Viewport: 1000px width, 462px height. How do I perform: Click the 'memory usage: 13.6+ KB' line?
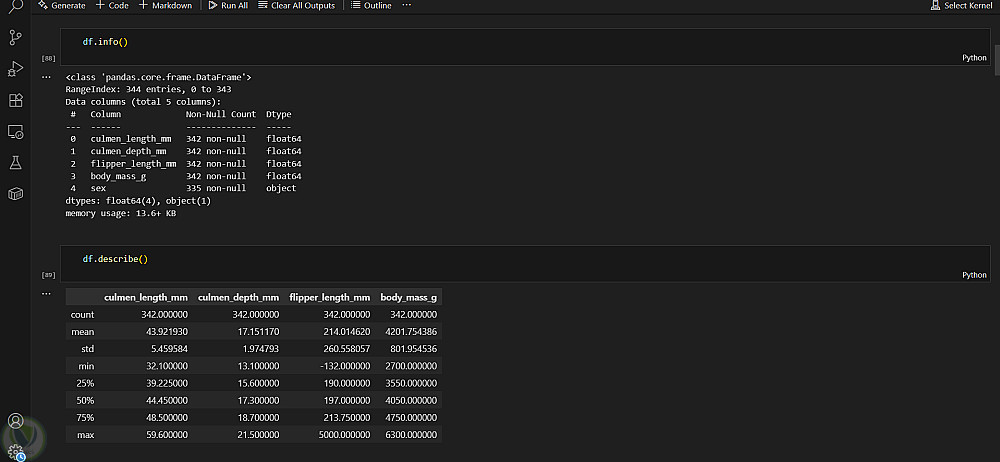121,213
